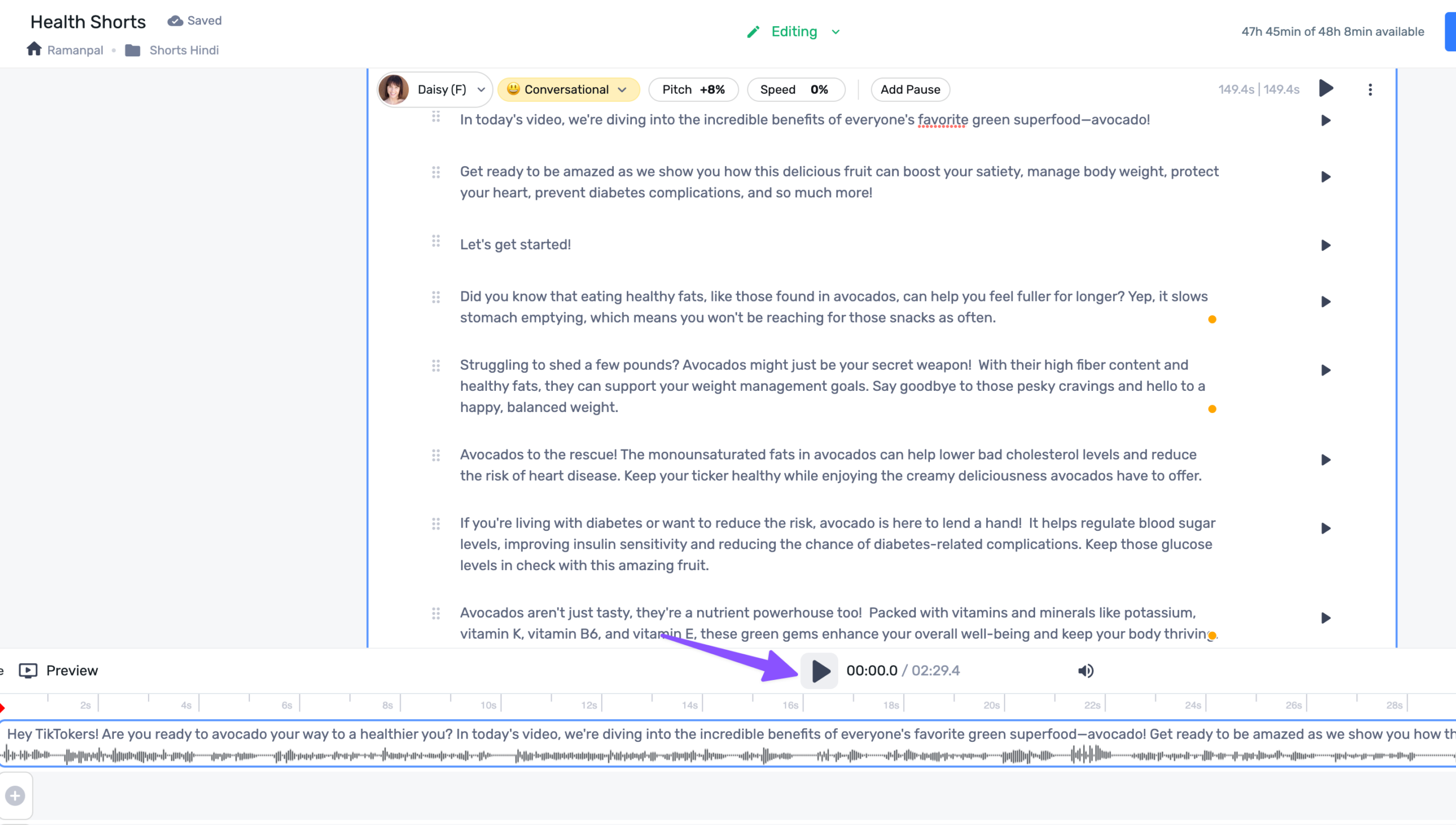Mute audio with the speaker icon
Screen dimensions: 1456x825
point(1085,671)
